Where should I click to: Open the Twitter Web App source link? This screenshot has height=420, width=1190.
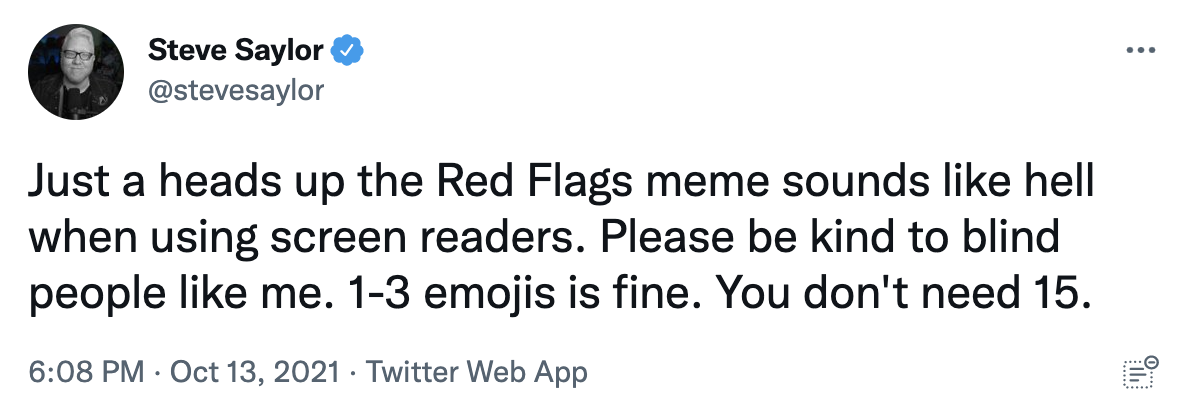[x=477, y=372]
